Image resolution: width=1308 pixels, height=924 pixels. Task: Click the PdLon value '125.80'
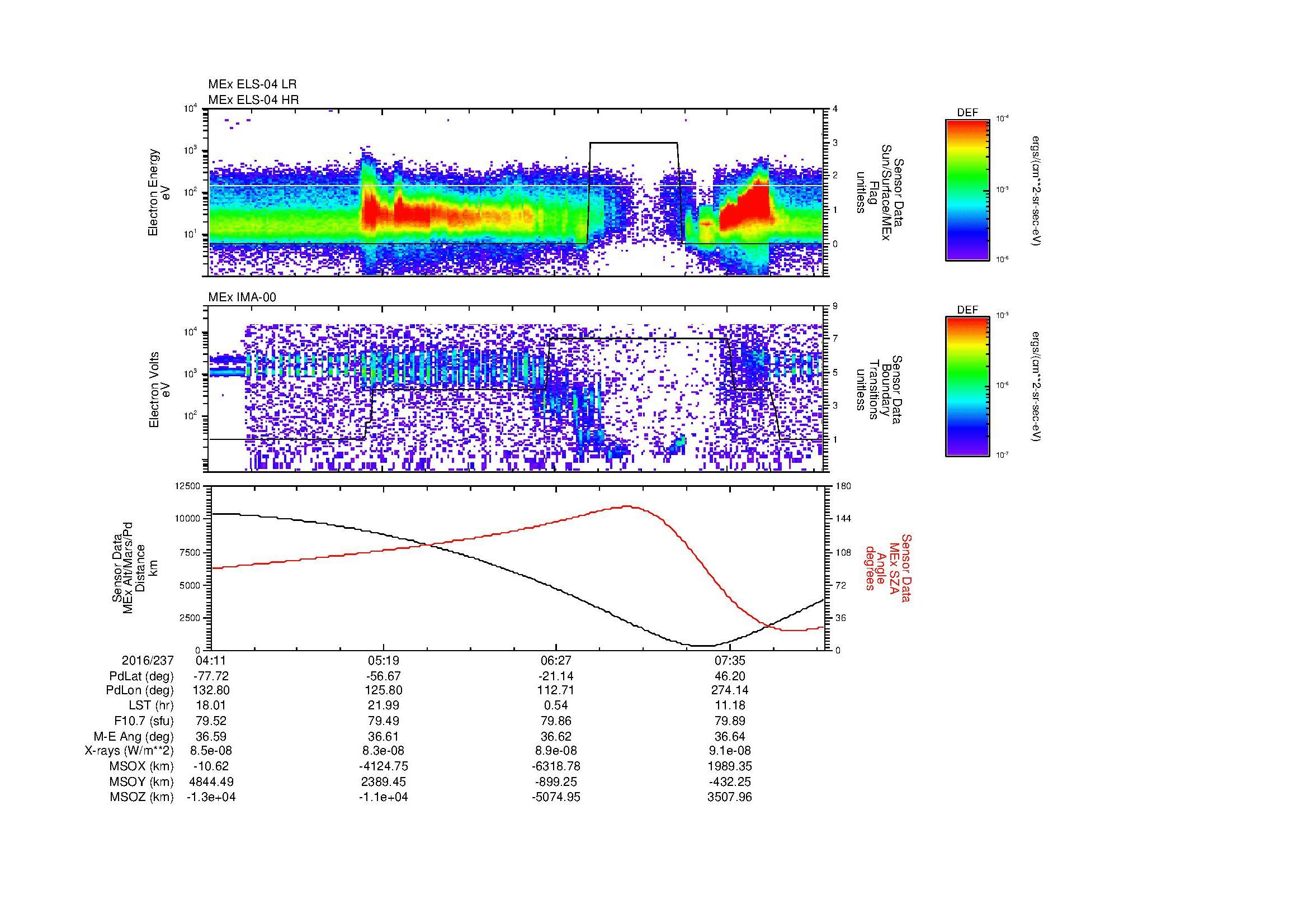pyautogui.click(x=383, y=690)
